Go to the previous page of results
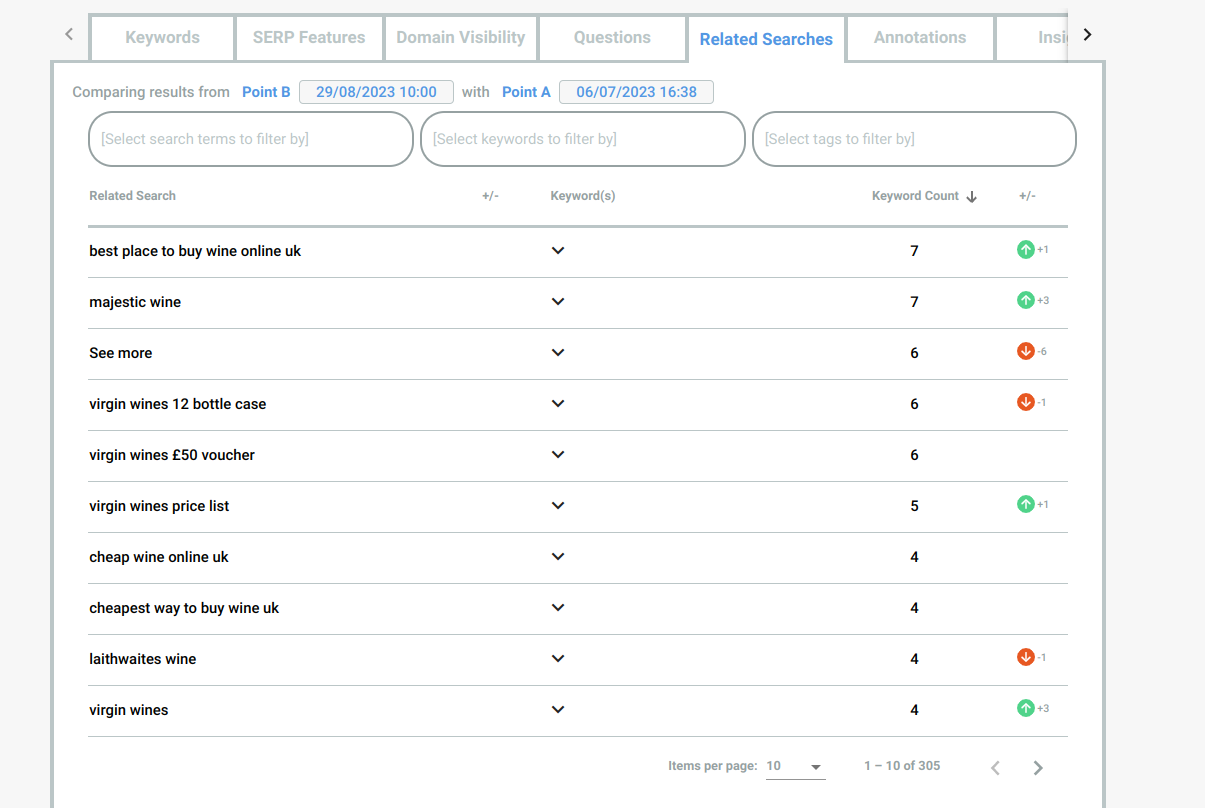Screen dimensions: 1205x808 [x=995, y=767]
